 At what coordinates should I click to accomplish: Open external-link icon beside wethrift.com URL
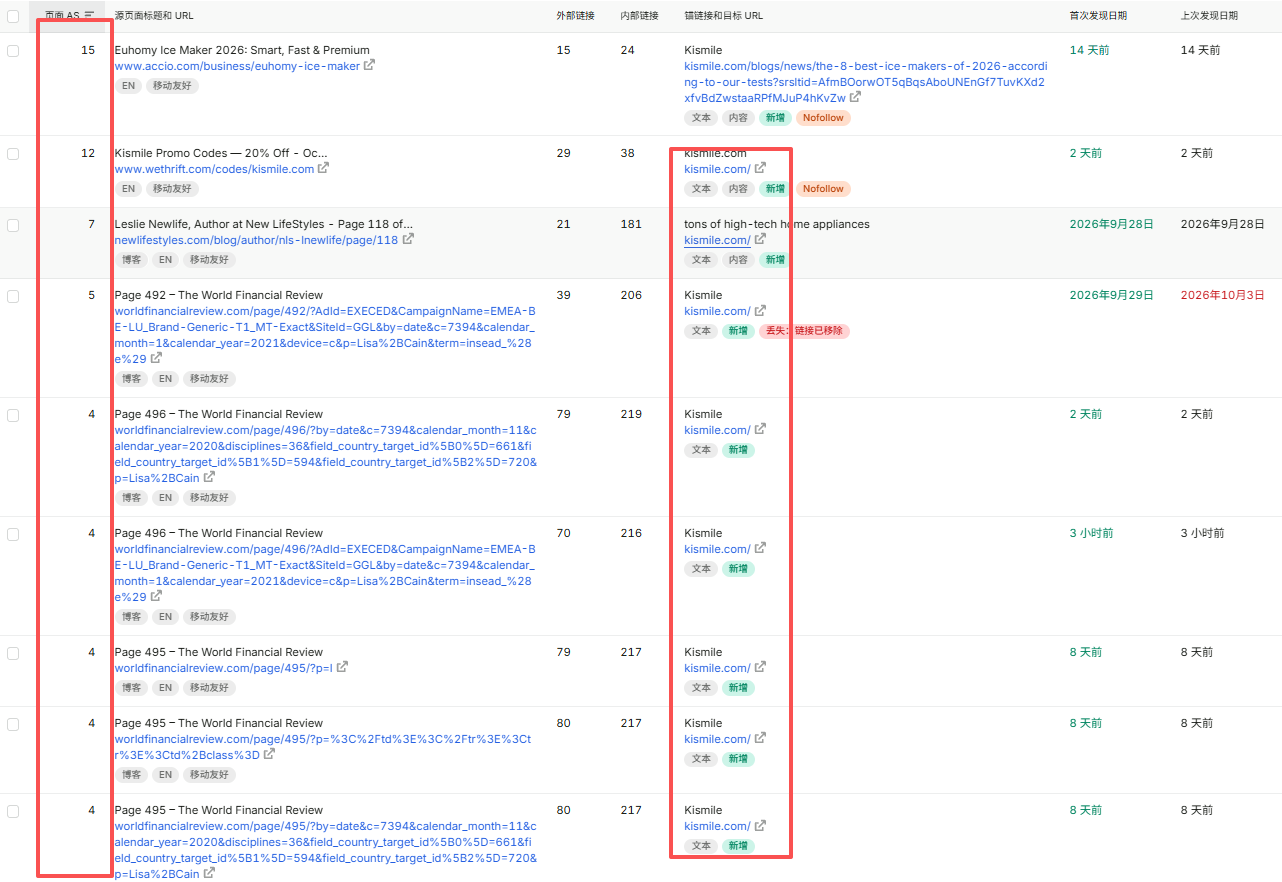(x=323, y=168)
